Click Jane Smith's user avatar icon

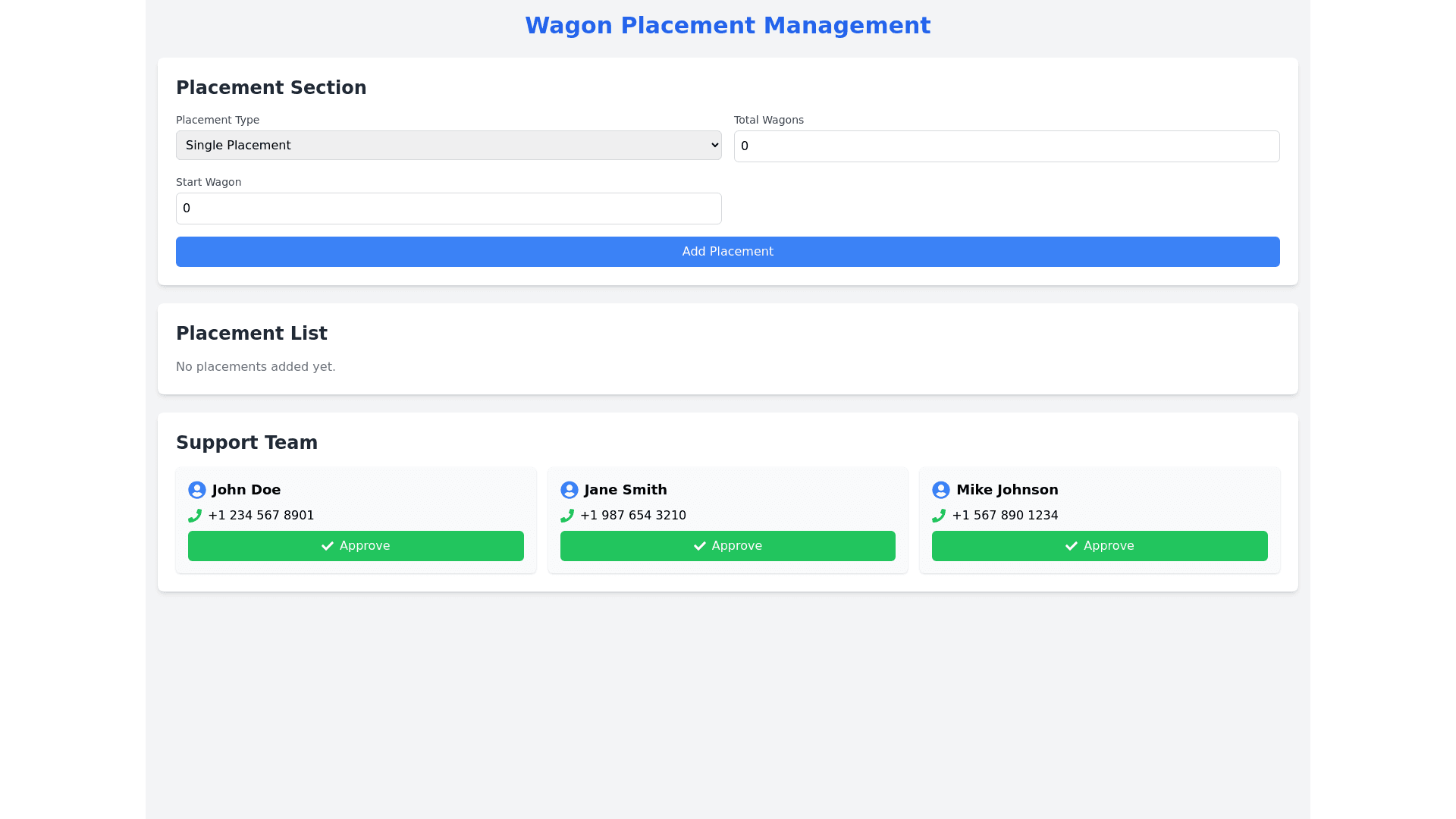coord(569,490)
